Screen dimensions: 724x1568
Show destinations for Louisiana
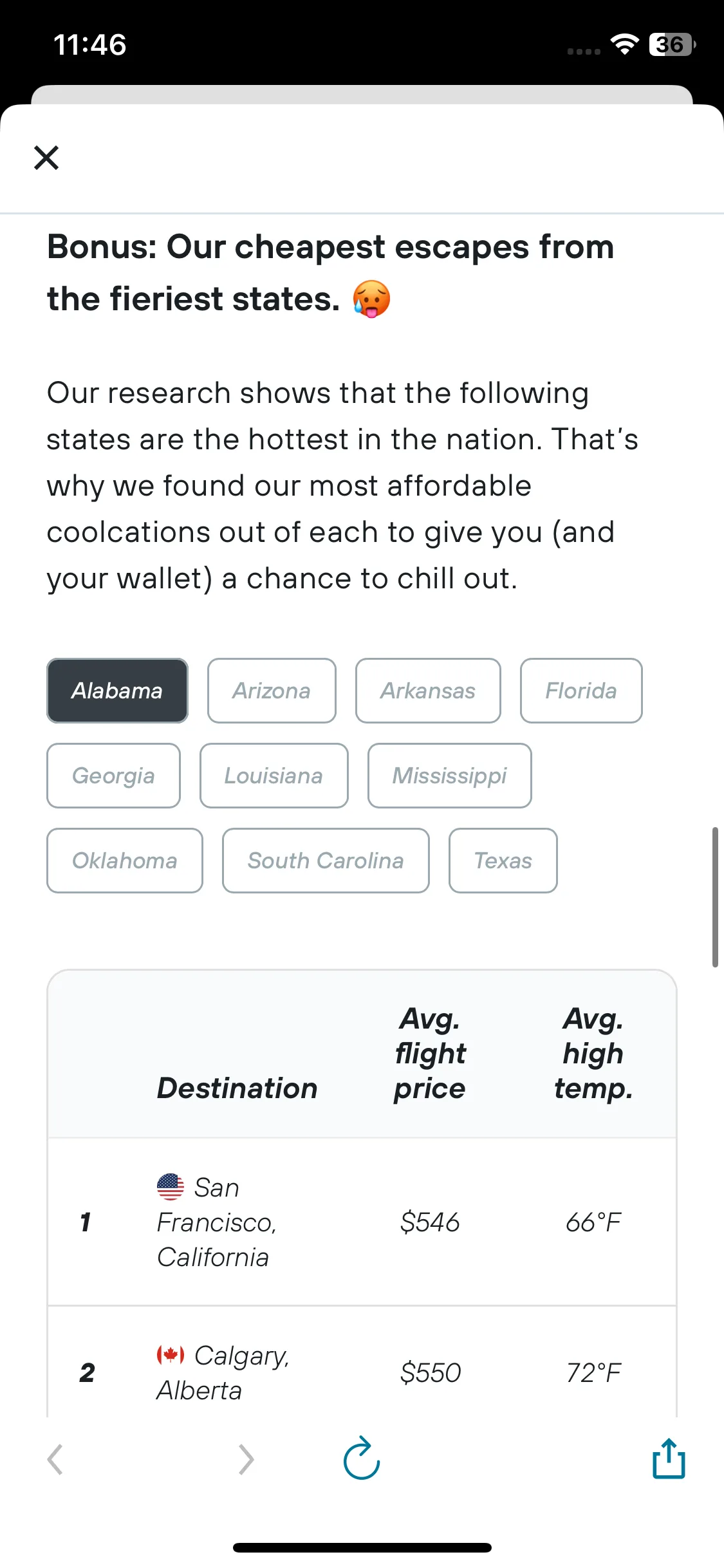click(274, 776)
